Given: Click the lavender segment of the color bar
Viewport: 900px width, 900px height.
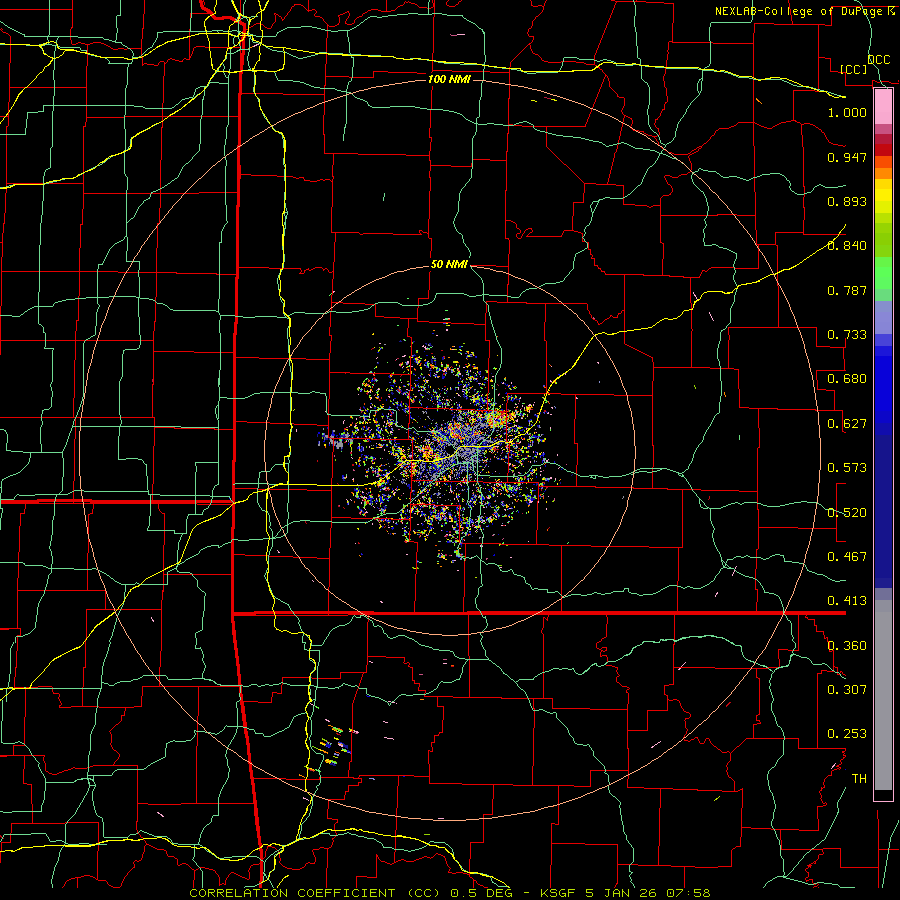Looking at the screenshot, I should (883, 317).
